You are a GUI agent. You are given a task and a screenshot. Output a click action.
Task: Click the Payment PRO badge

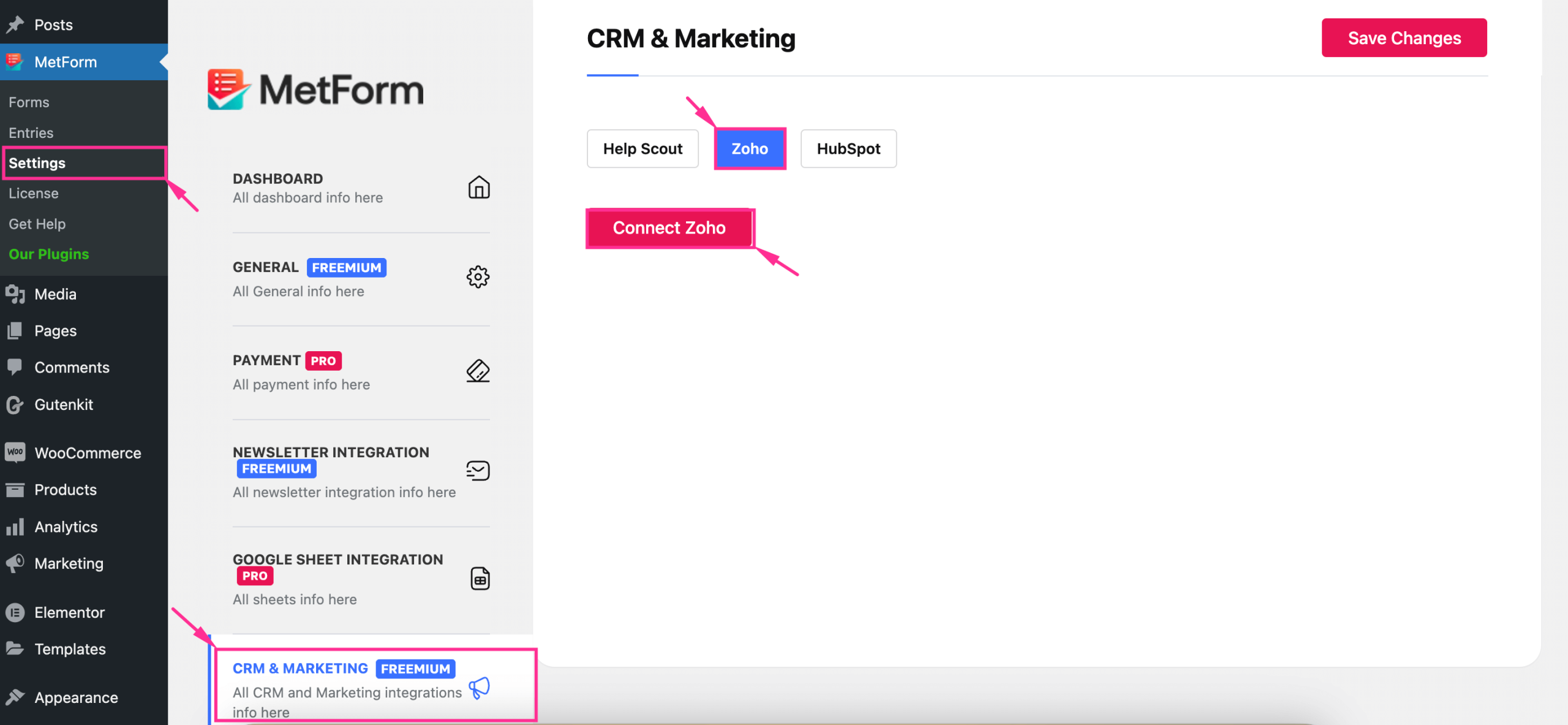pyautogui.click(x=323, y=361)
